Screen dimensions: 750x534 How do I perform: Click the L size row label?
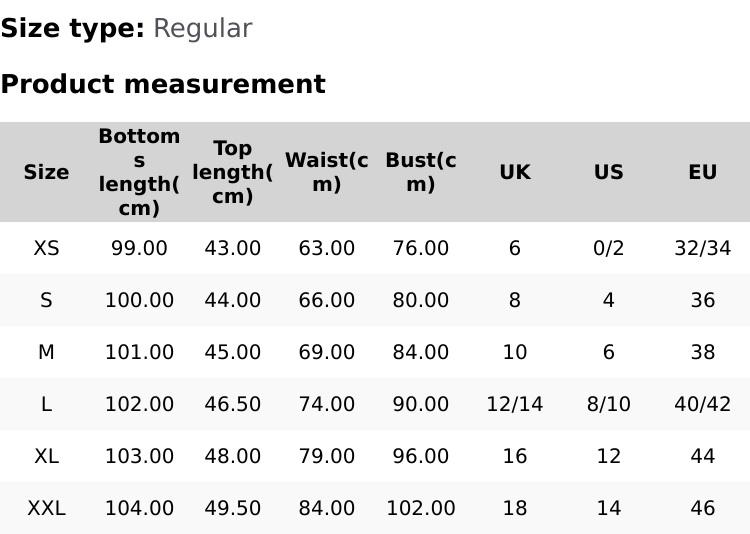[46, 404]
